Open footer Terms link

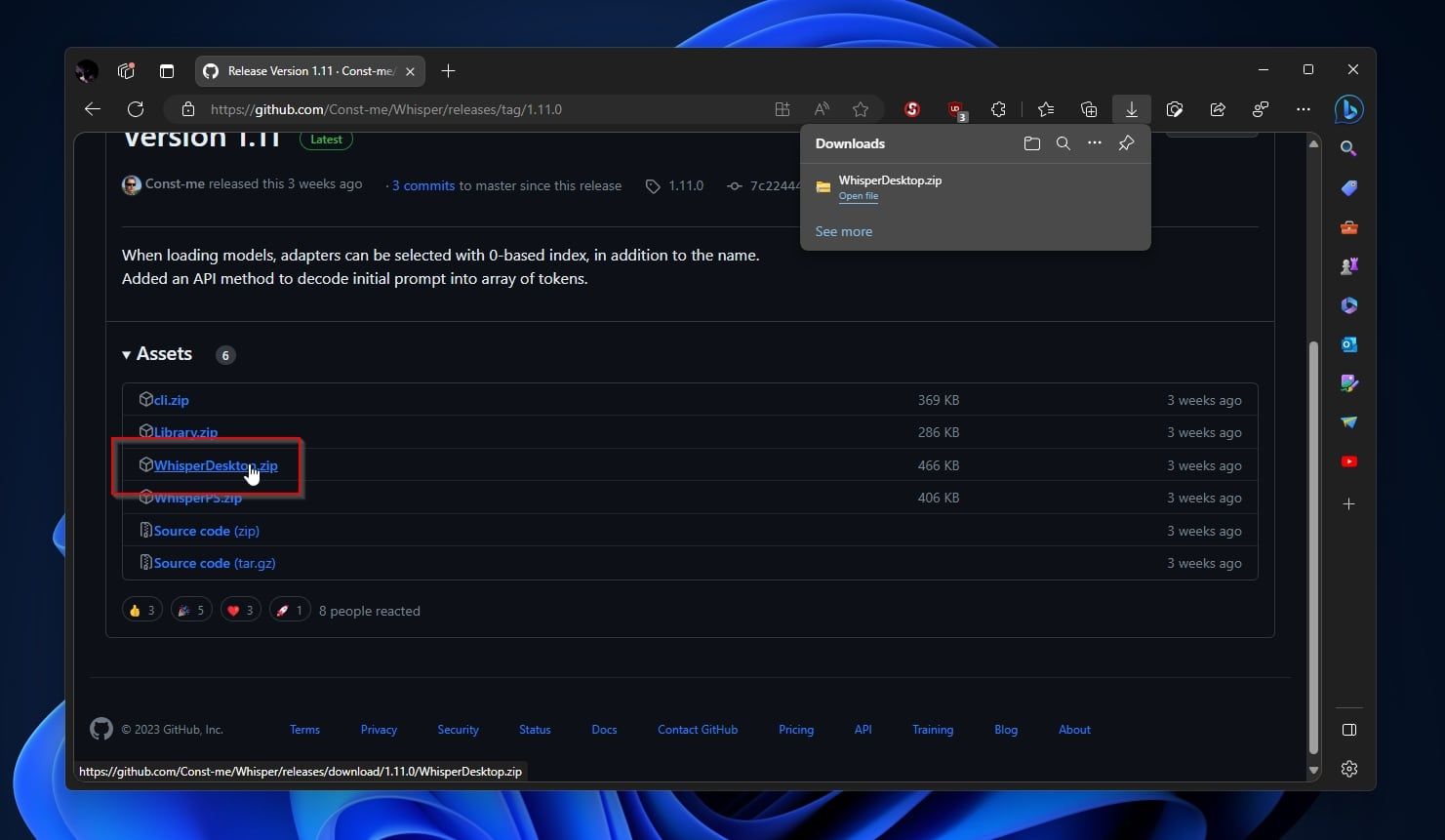(x=304, y=730)
